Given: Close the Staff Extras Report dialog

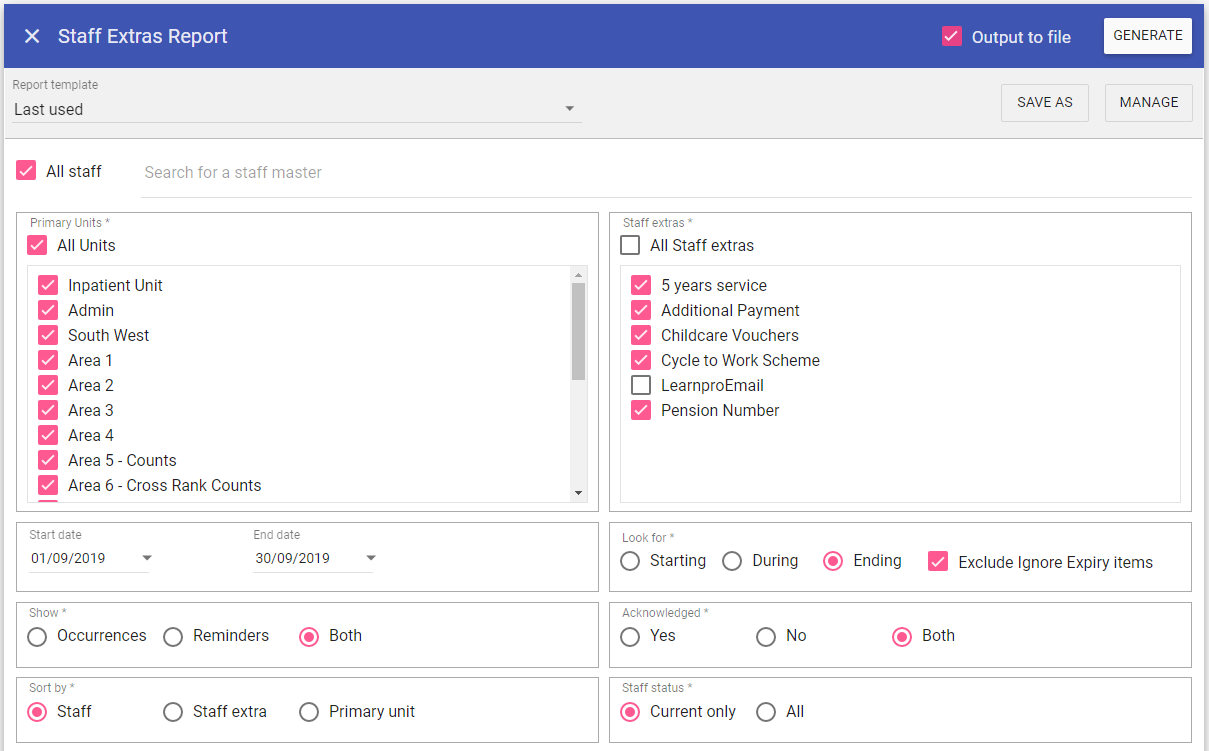Looking at the screenshot, I should click(32, 37).
